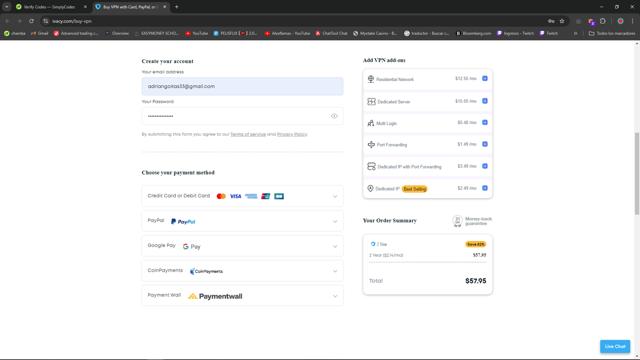
Task: Open the first YouTube bookmark
Action: click(x=197, y=33)
